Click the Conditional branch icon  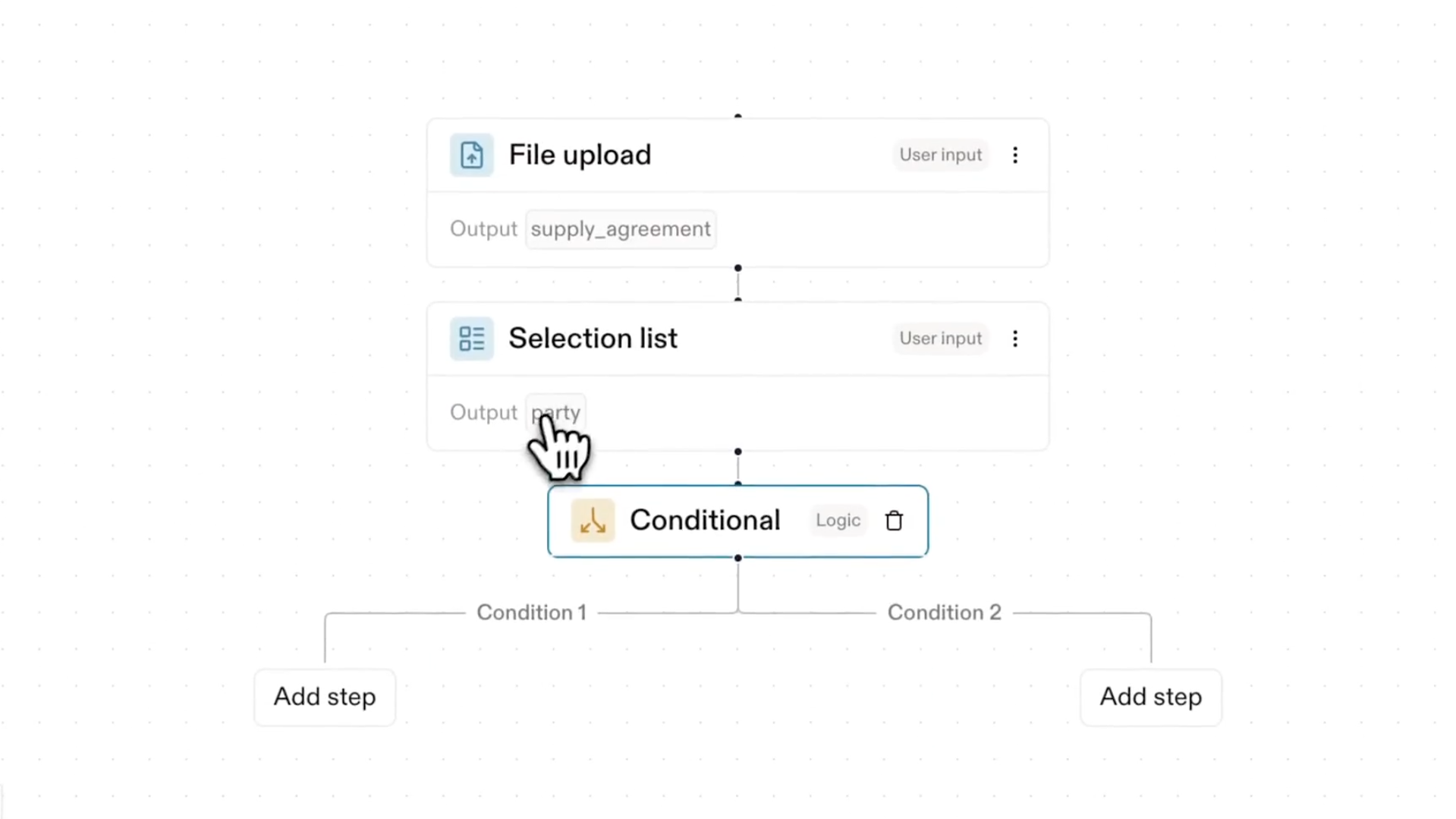[x=593, y=521]
